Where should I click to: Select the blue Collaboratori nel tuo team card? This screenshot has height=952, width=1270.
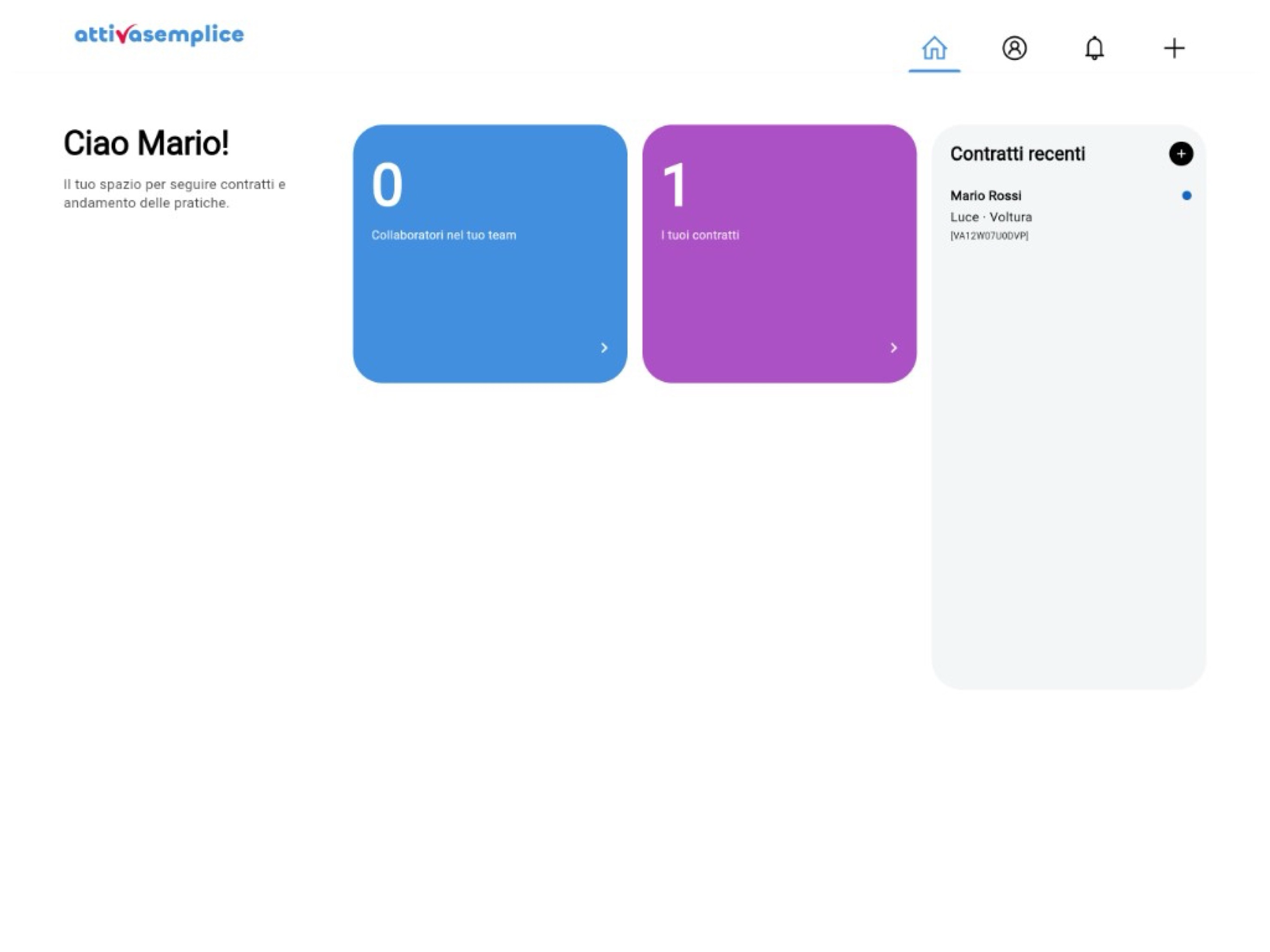coord(490,254)
